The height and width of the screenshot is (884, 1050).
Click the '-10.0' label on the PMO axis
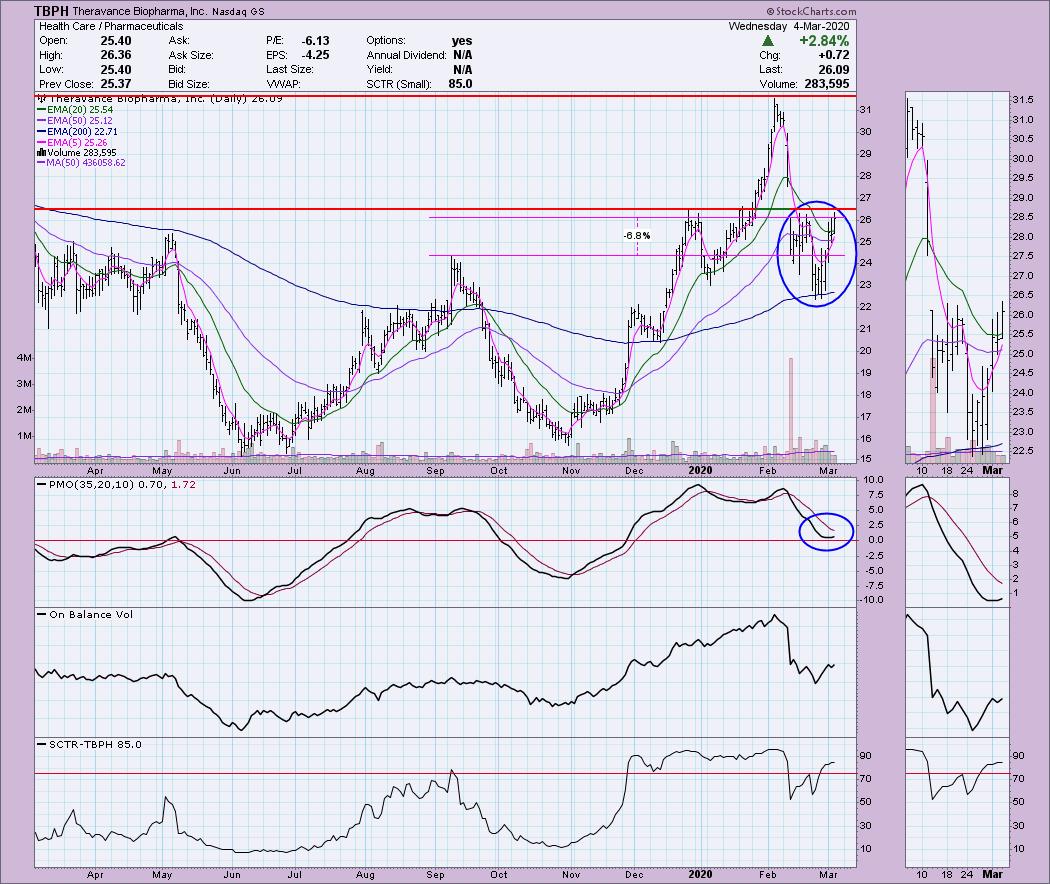(x=872, y=600)
